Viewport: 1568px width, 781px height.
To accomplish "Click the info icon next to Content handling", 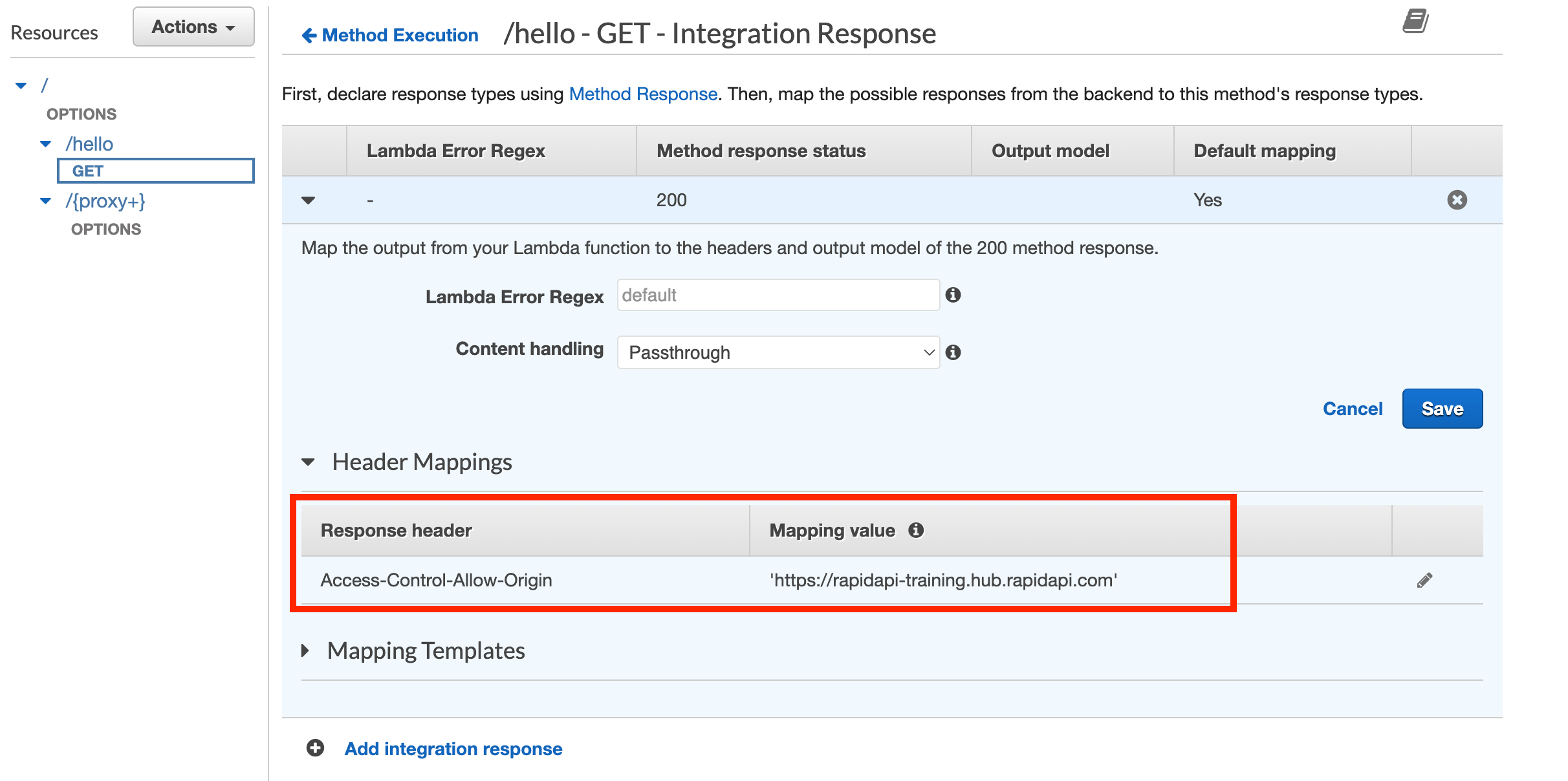I will (x=953, y=352).
